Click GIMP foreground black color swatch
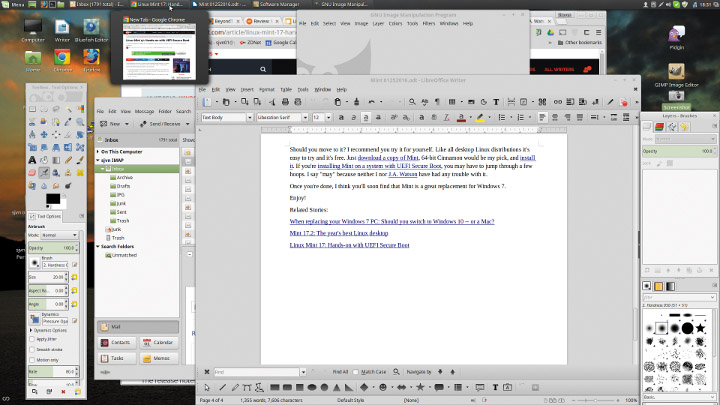Screen dimensions: 720x405 coord(52,198)
